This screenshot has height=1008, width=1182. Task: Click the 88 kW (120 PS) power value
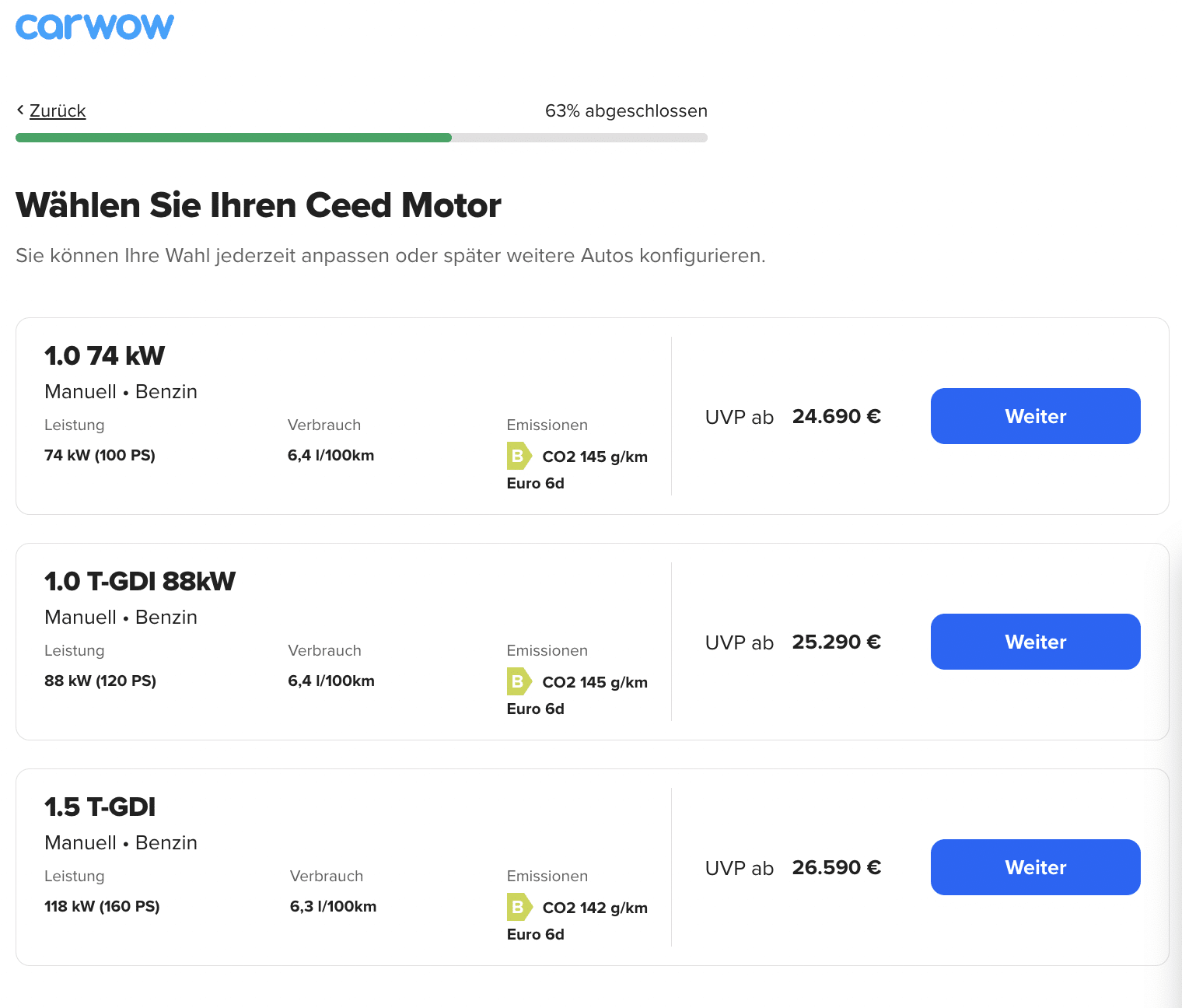[100, 681]
